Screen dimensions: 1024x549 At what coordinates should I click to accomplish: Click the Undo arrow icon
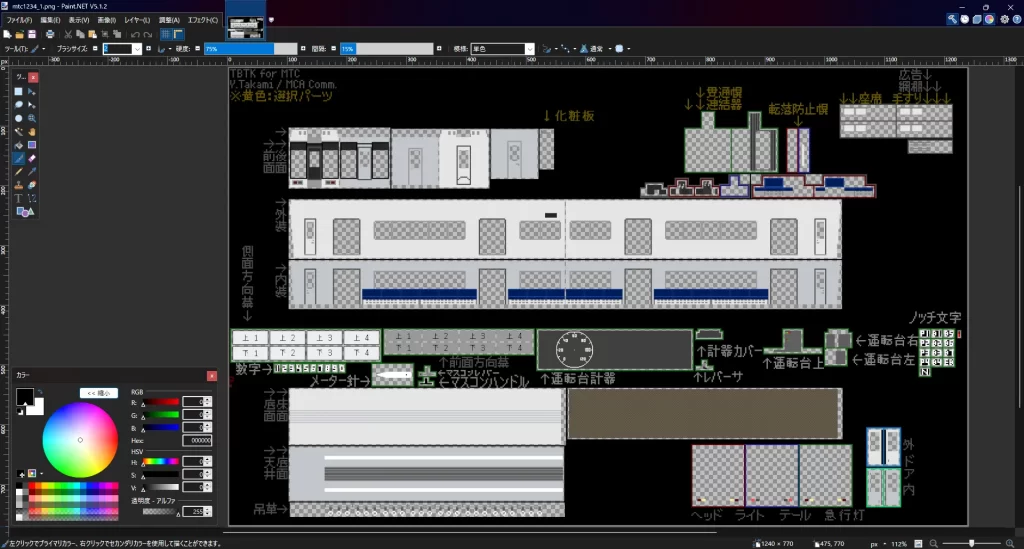tap(135, 34)
